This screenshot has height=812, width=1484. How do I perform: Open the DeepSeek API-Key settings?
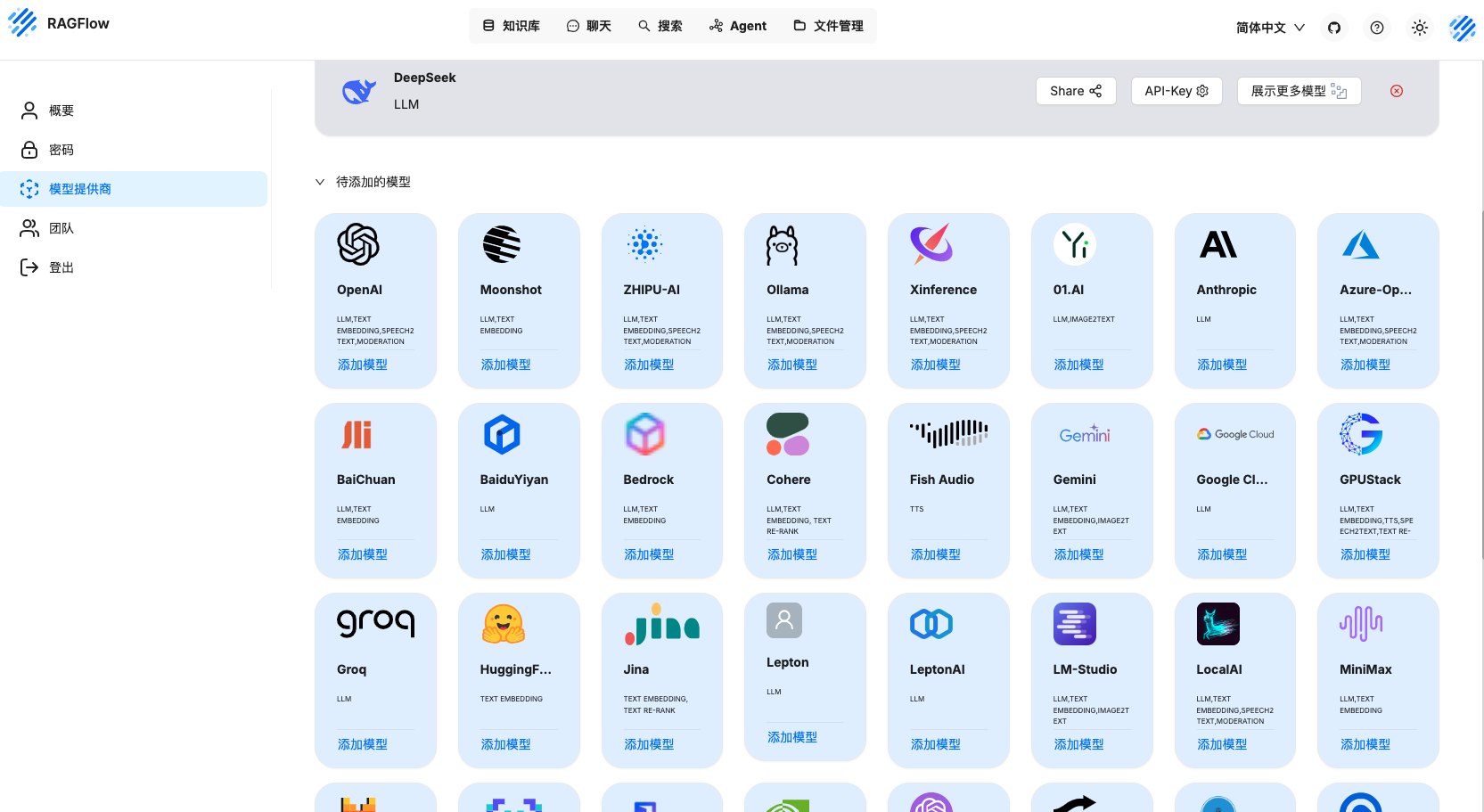pos(1177,91)
